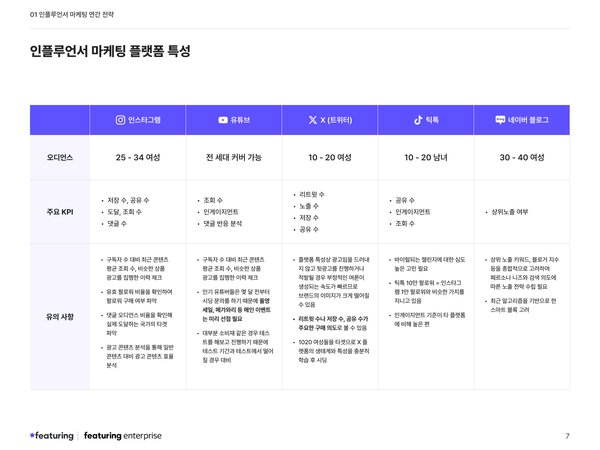This screenshot has height=450, width=600.
Task: Click the slide title 인플루언서 마케팅 플랫폼 특성
Action: [110, 50]
